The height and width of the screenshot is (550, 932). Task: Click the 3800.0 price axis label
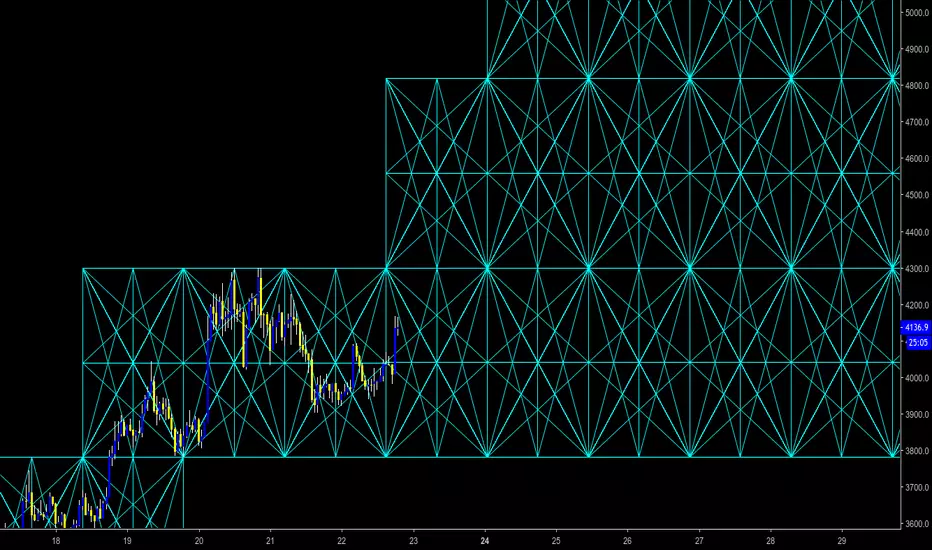918,451
